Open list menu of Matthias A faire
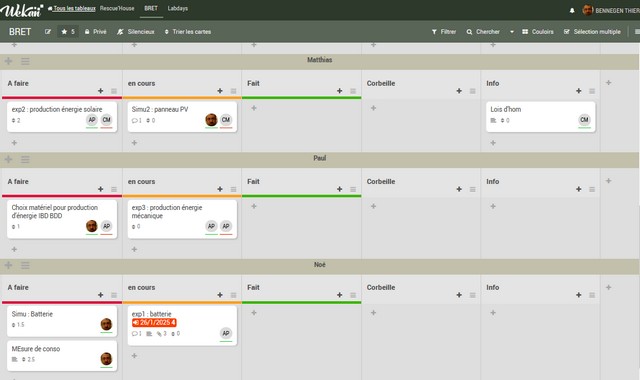This screenshot has width=640, height=380. [x=114, y=91]
